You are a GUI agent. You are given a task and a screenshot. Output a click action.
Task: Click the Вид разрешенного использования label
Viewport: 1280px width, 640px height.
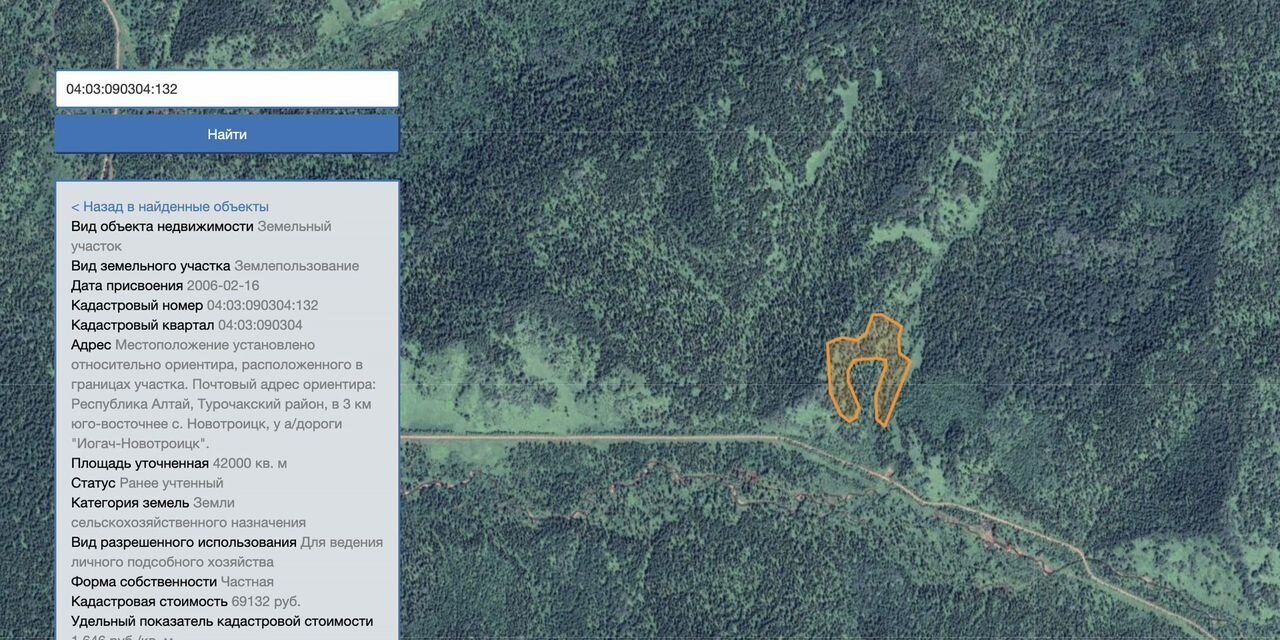pyautogui.click(x=184, y=542)
